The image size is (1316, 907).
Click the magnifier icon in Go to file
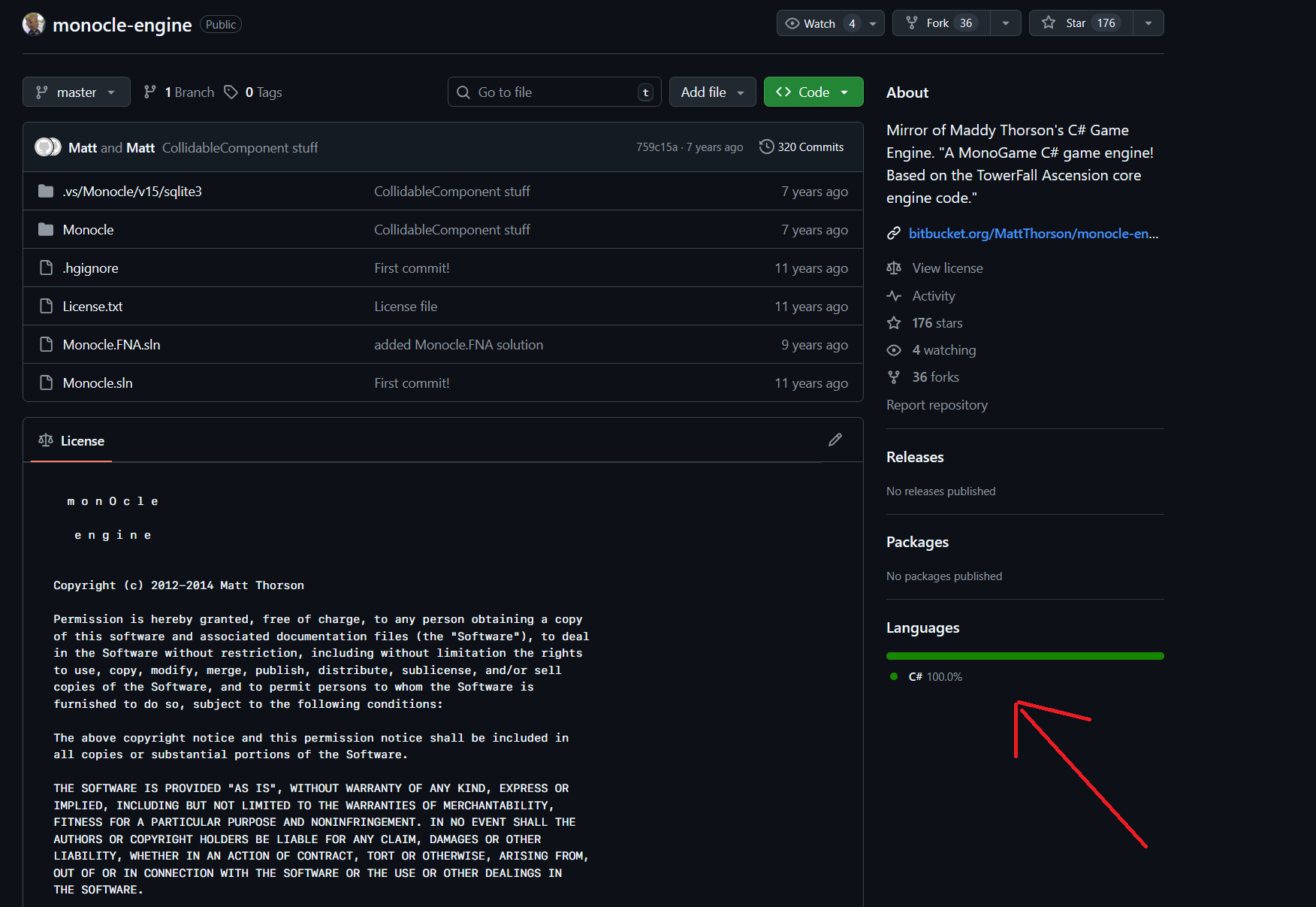pos(463,92)
